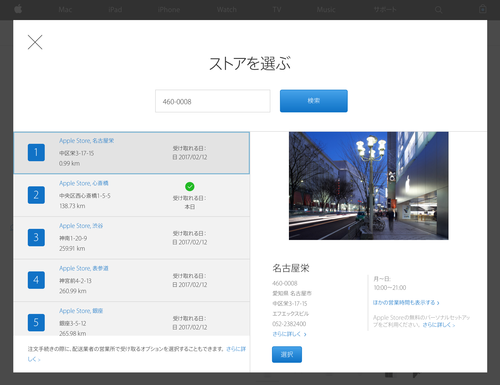Viewport: 500px width, 385px height.
Task: Open Apple Store 名古屋栄 link
Action: coord(87,141)
